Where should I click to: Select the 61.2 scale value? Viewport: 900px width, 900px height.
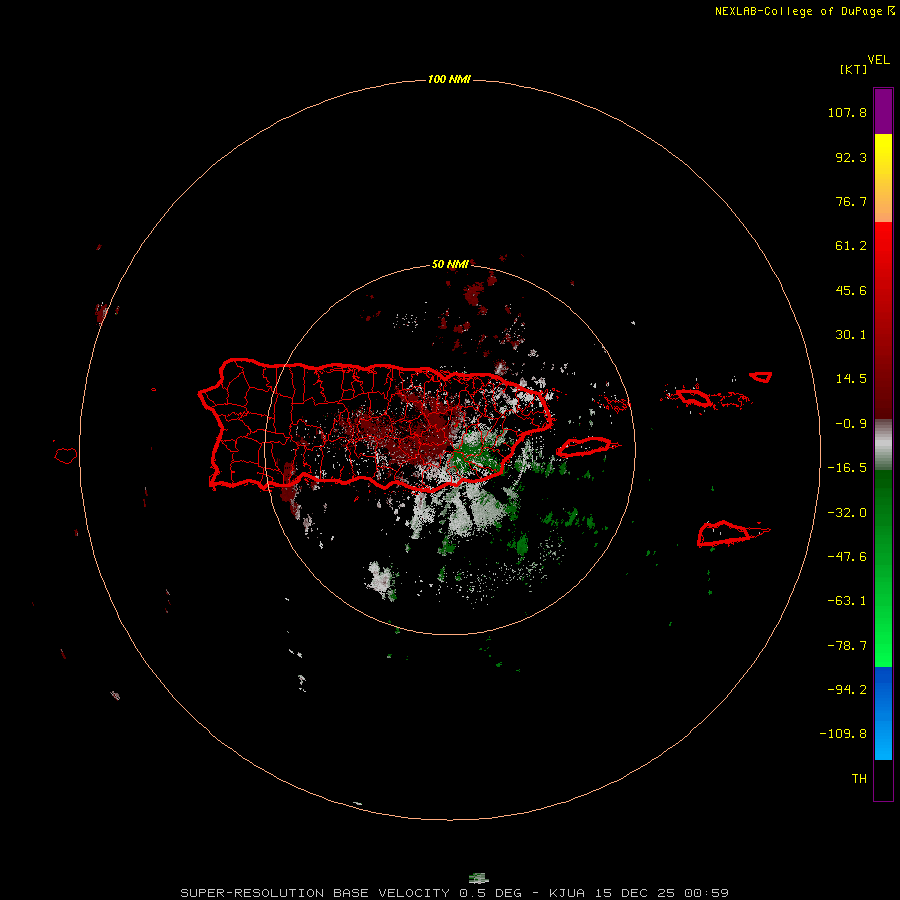(x=851, y=246)
